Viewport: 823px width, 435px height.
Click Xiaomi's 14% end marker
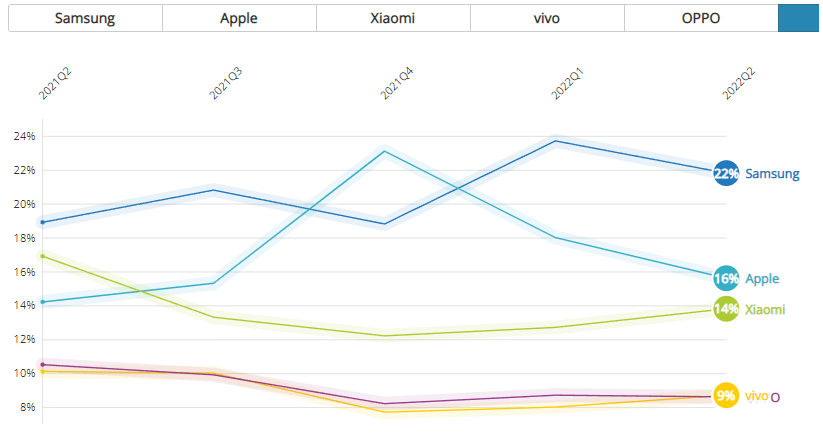[x=726, y=309]
